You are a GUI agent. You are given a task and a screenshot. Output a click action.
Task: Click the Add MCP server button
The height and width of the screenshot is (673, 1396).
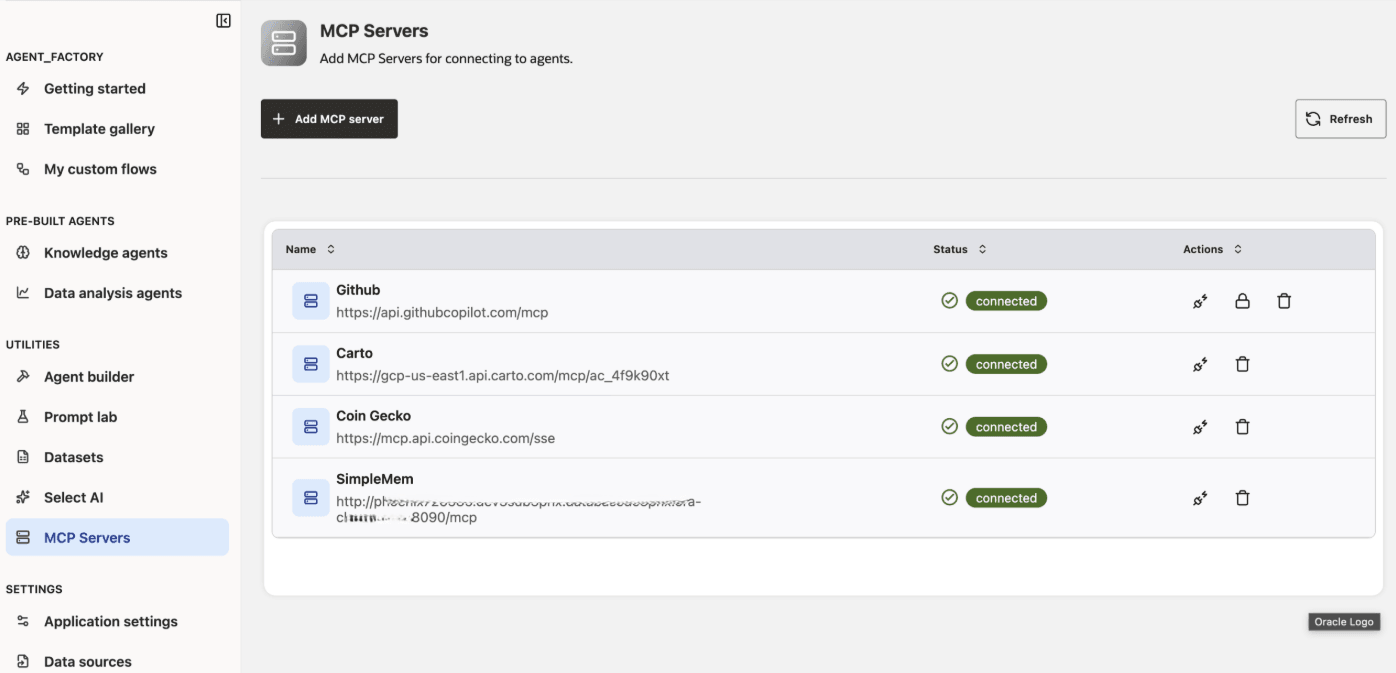coord(328,118)
